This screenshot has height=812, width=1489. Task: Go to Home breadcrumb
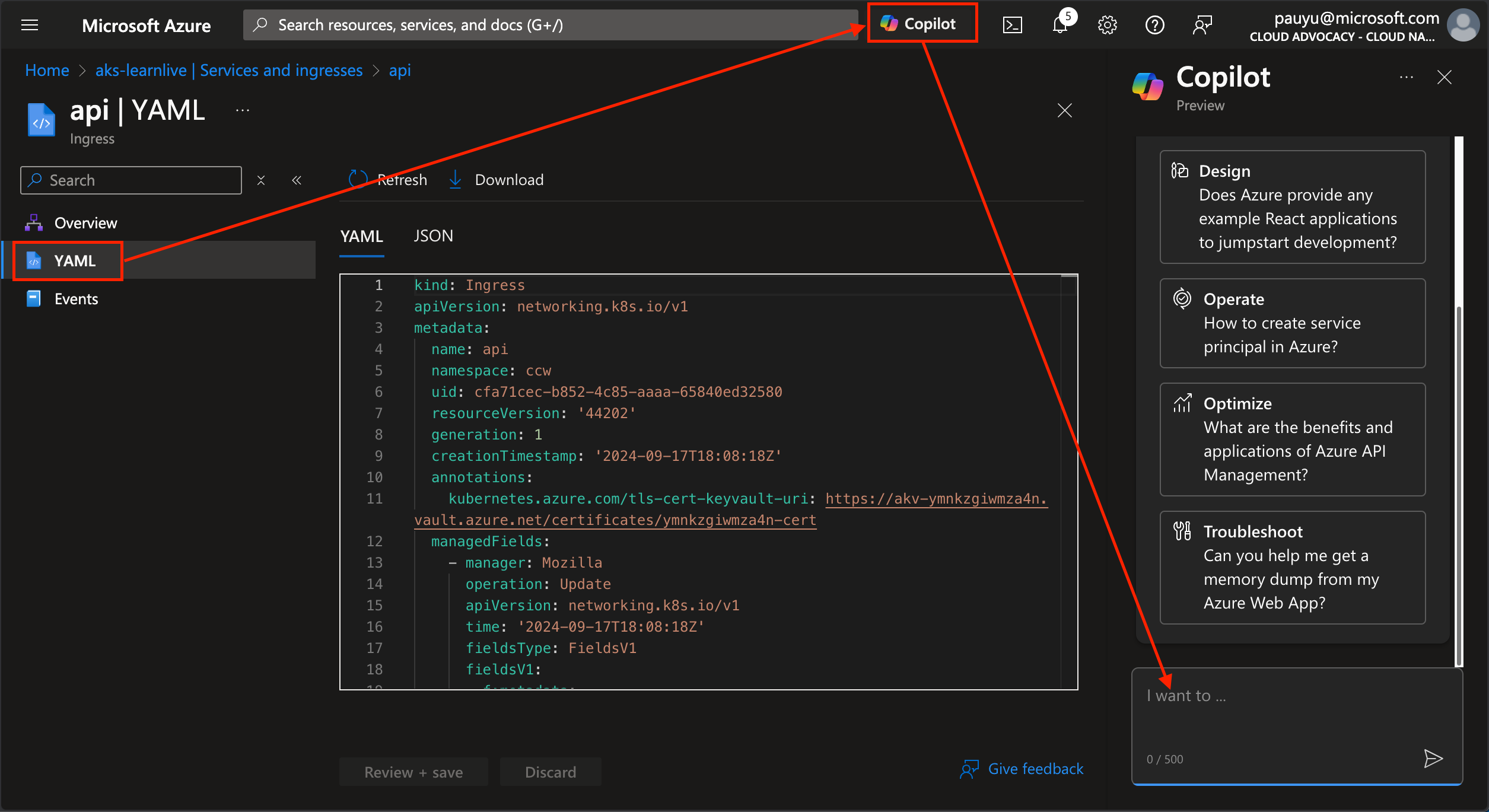[x=47, y=71]
